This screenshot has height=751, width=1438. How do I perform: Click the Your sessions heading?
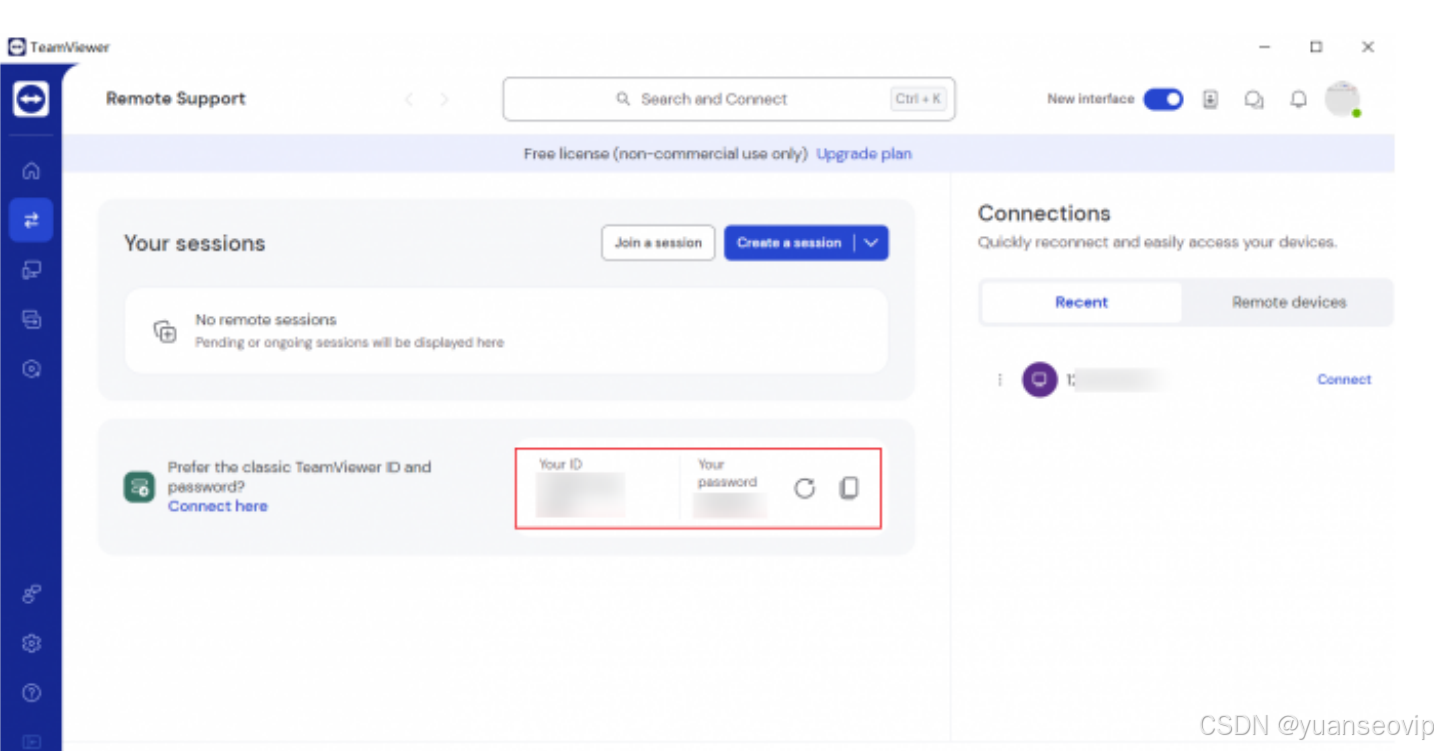[x=195, y=243]
